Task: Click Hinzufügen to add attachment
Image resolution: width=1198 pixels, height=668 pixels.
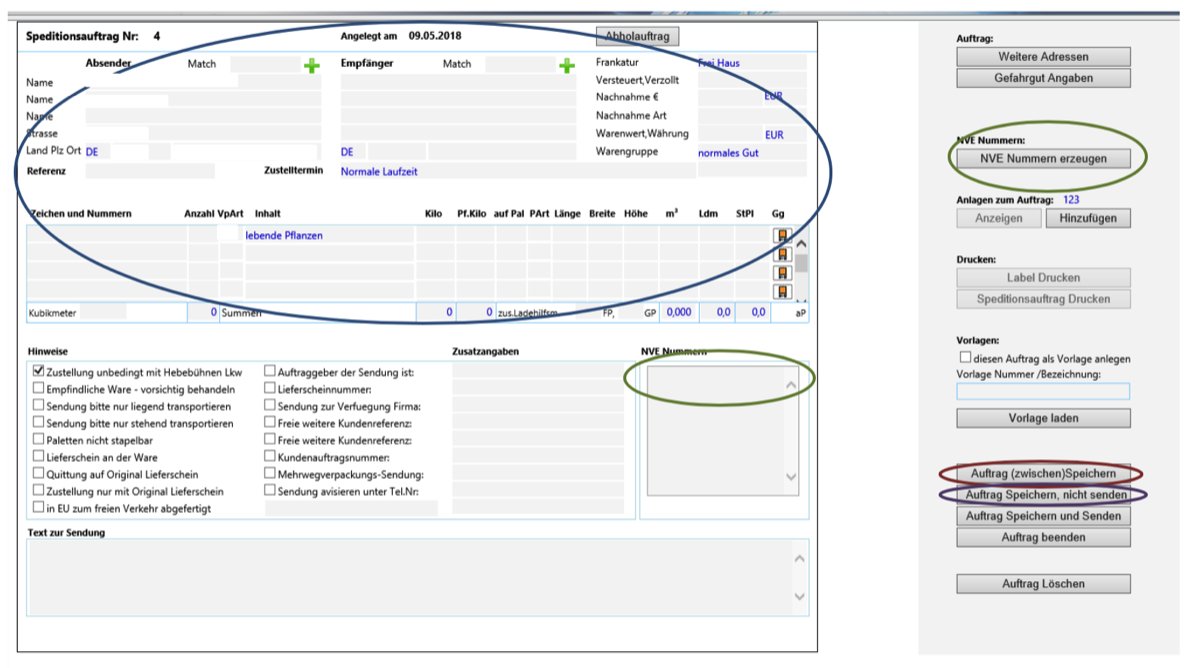Action: click(1088, 218)
